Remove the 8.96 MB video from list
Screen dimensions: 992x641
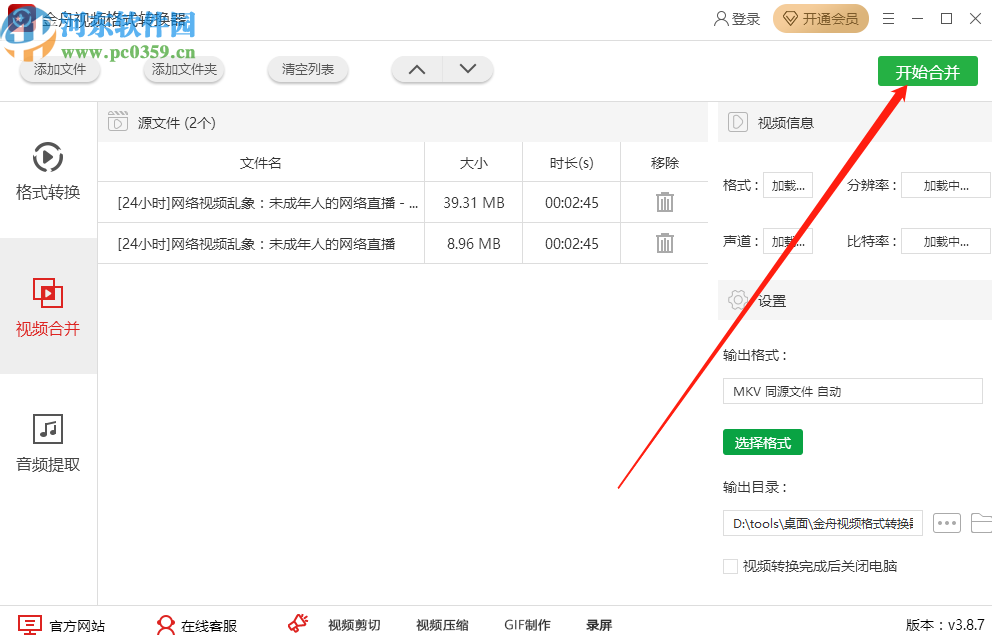pyautogui.click(x=664, y=243)
